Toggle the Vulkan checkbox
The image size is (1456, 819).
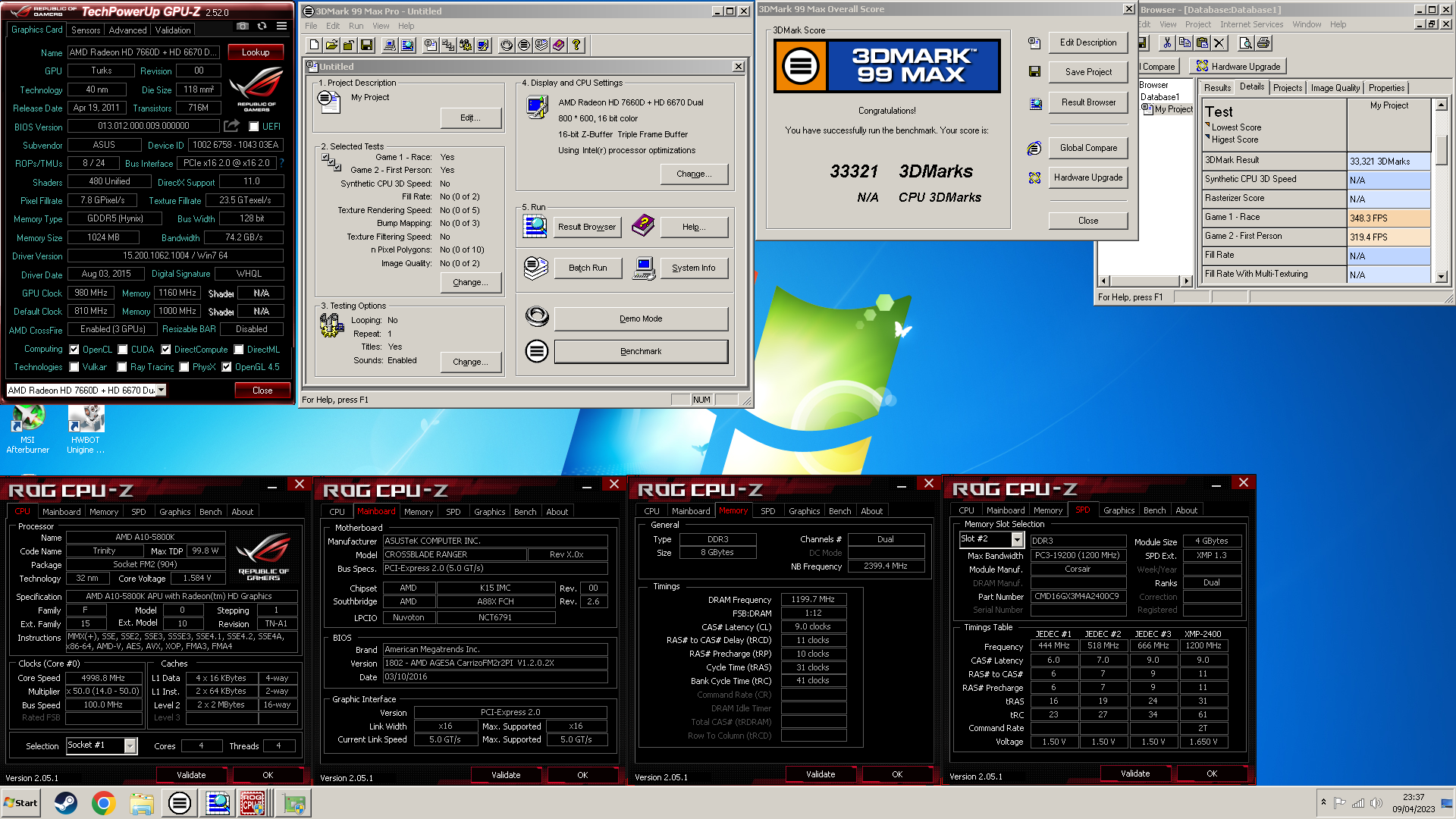click(x=74, y=367)
